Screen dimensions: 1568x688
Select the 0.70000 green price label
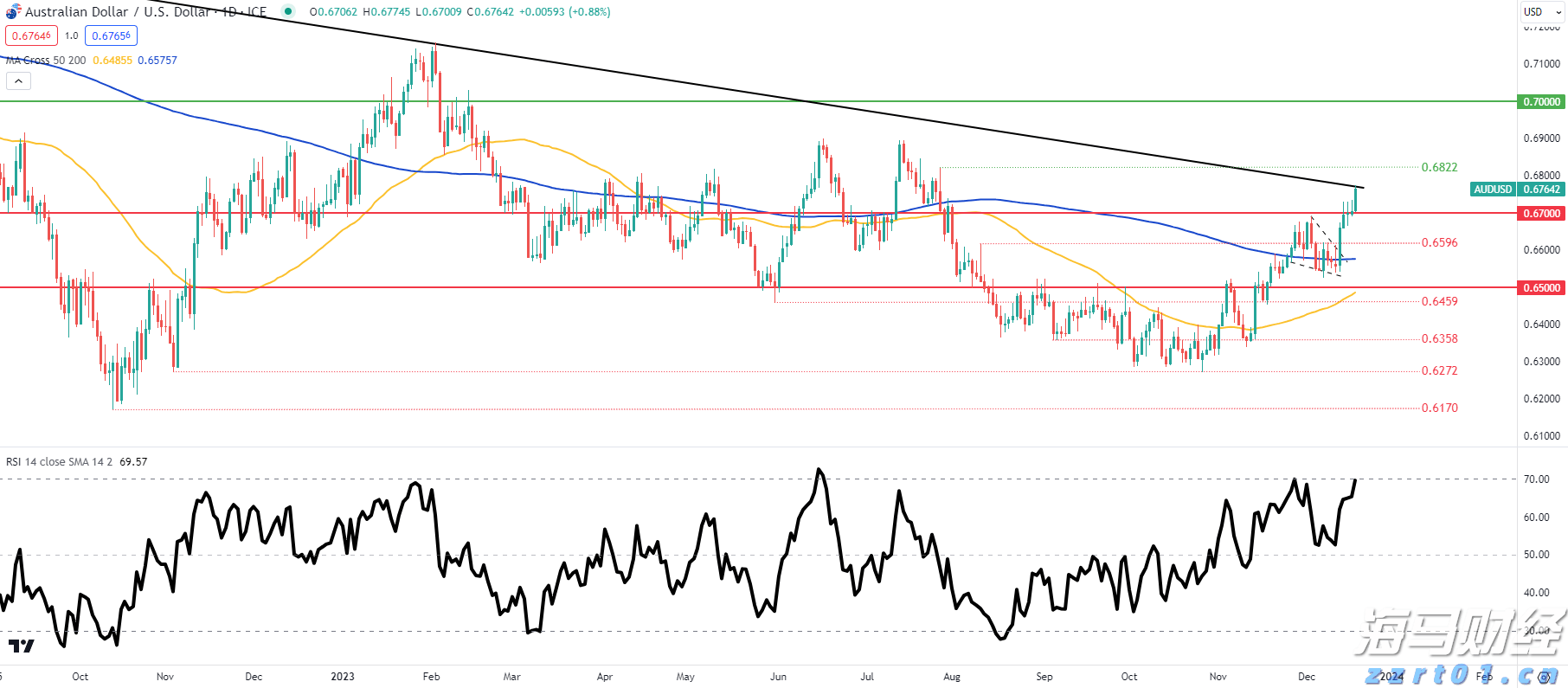(x=1541, y=102)
